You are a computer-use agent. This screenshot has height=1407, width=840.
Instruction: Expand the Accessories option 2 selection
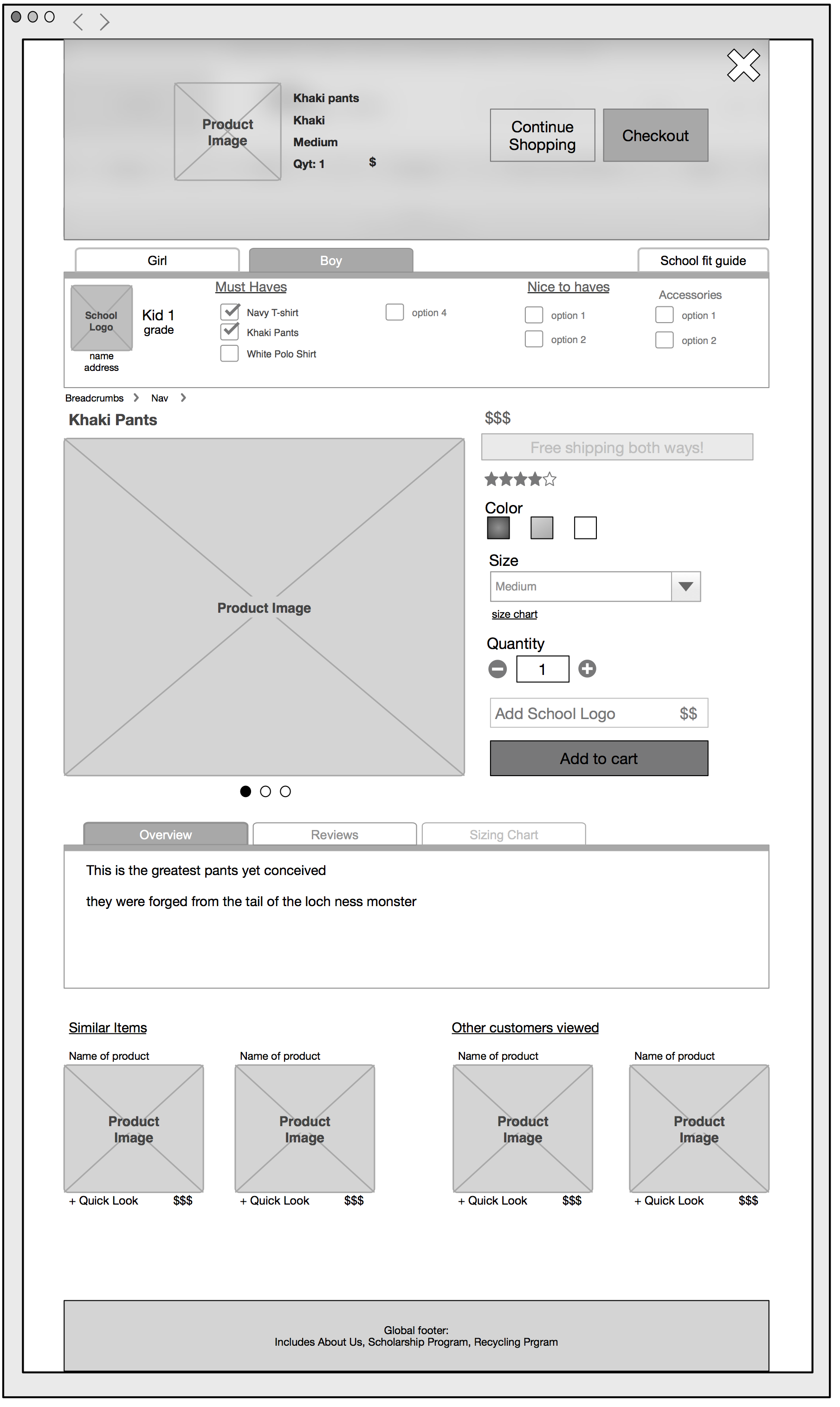click(665, 339)
